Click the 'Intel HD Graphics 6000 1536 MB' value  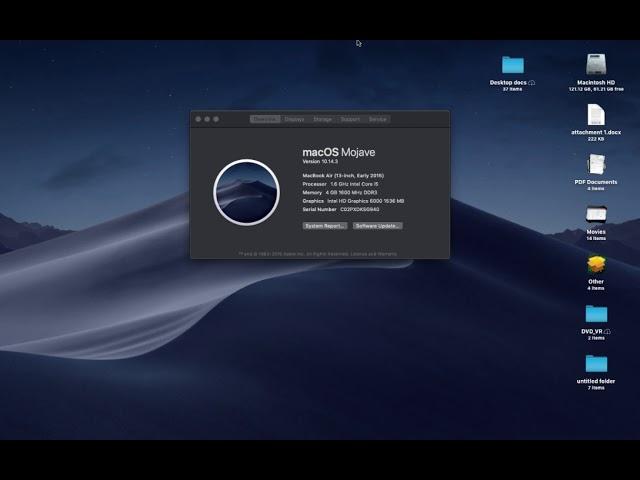(x=366, y=201)
